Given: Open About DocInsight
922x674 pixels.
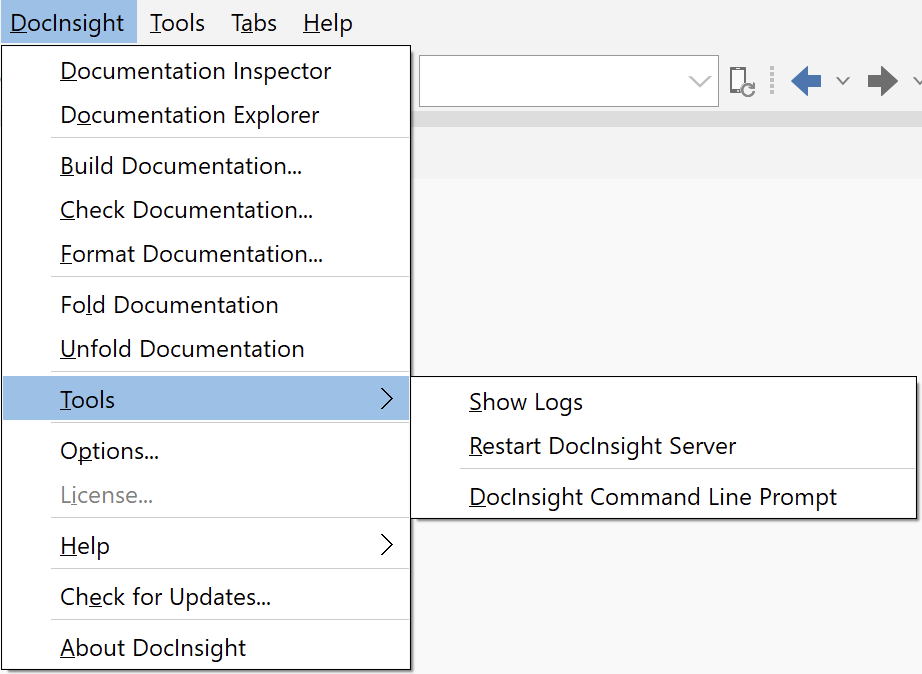Looking at the screenshot, I should 206,648.
